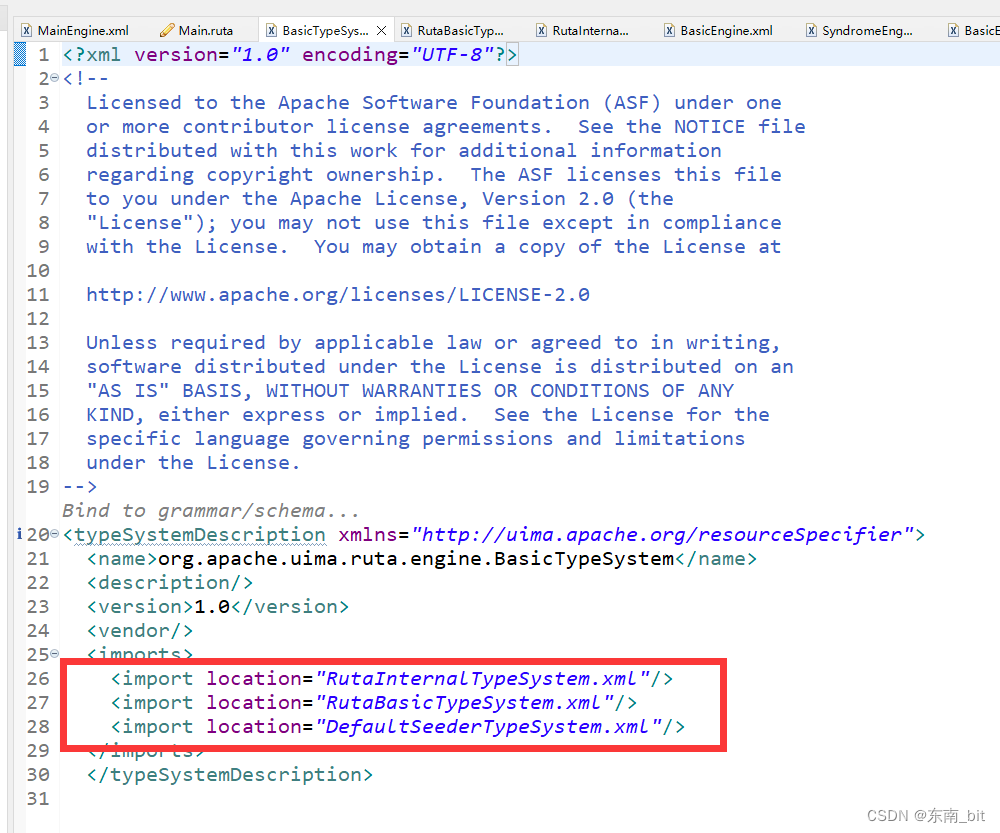The width and height of the screenshot is (1000, 833).
Task: Click the XML icon on RutaInterna... tab
Action: pos(541,31)
